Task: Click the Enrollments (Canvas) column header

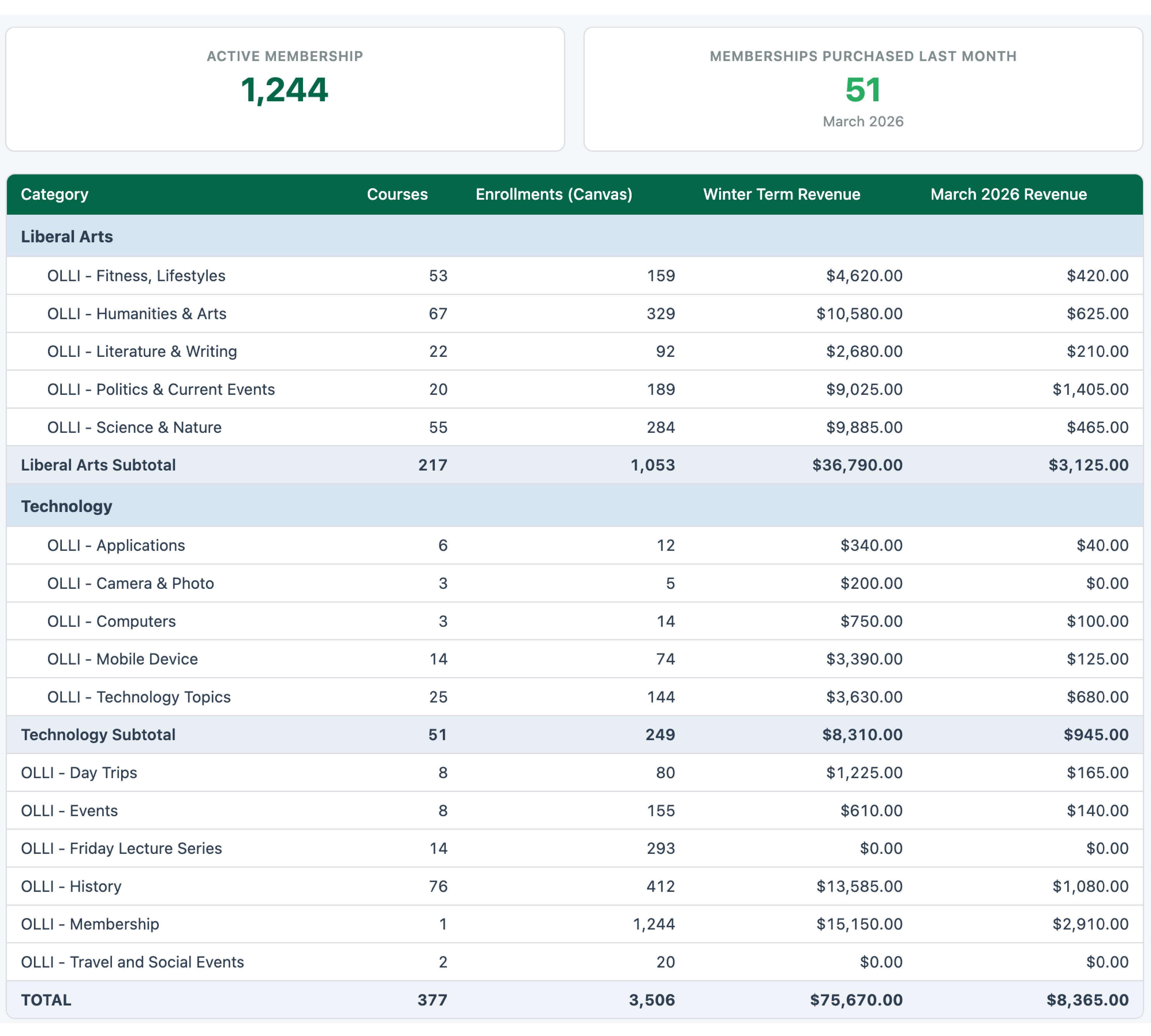Action: pos(553,194)
